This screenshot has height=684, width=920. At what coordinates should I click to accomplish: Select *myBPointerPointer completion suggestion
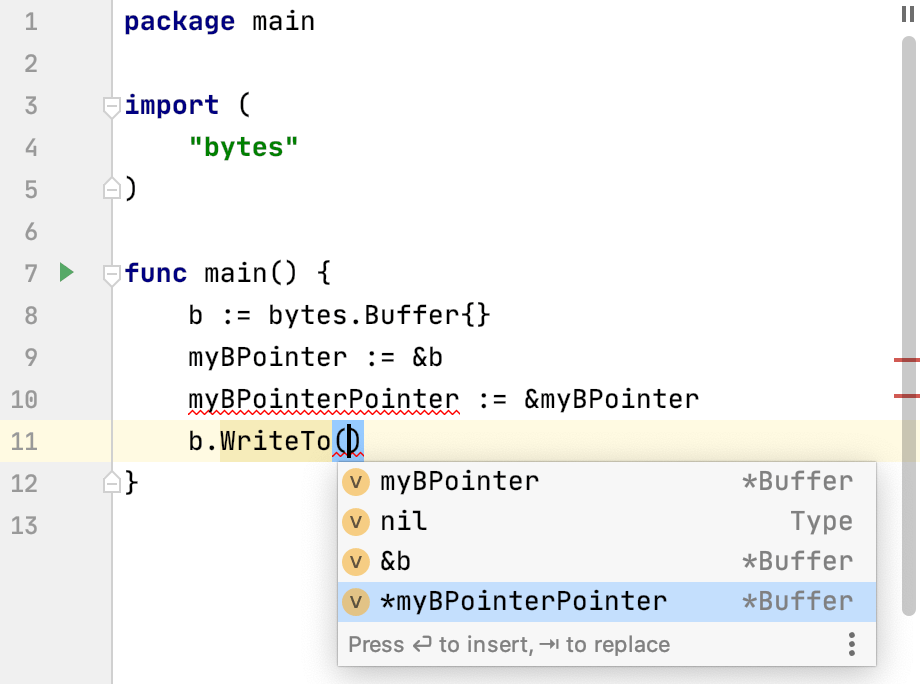[x=607, y=601]
